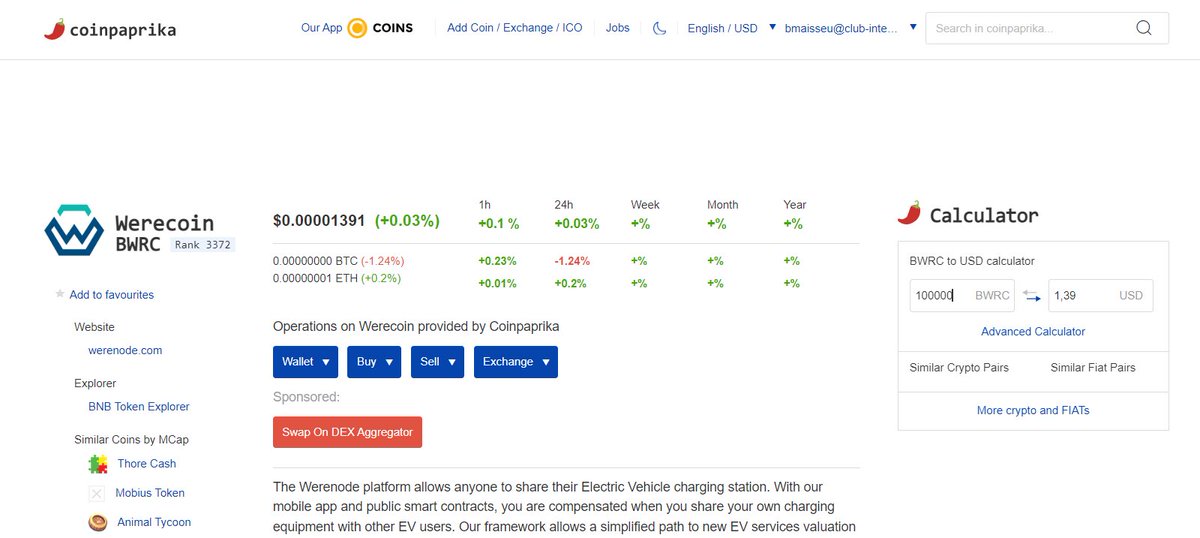Click Add to favourites
The image size is (1200, 538).
pyautogui.click(x=111, y=295)
